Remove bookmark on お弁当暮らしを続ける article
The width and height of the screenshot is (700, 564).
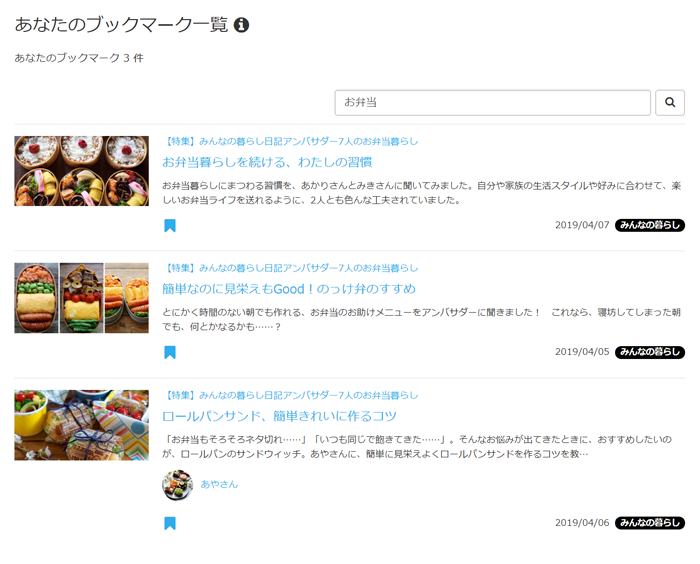[170, 226]
